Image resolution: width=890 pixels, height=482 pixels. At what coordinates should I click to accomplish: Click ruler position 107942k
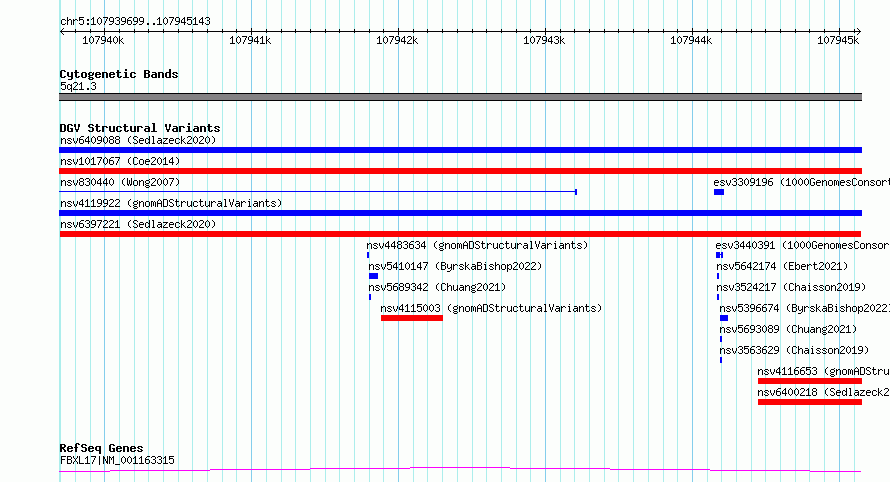(x=397, y=40)
